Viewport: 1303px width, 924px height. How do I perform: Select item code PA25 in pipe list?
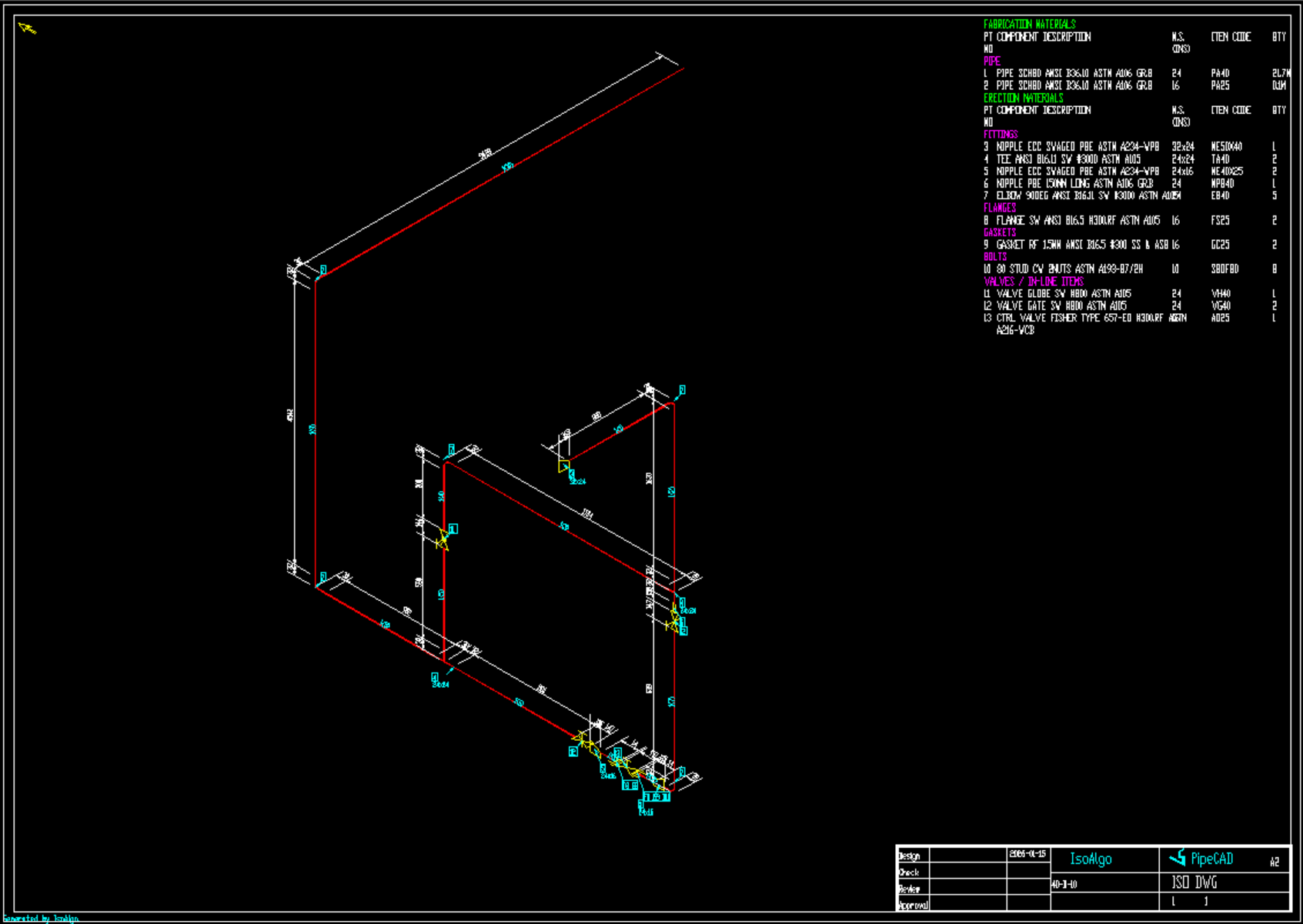1220,86
